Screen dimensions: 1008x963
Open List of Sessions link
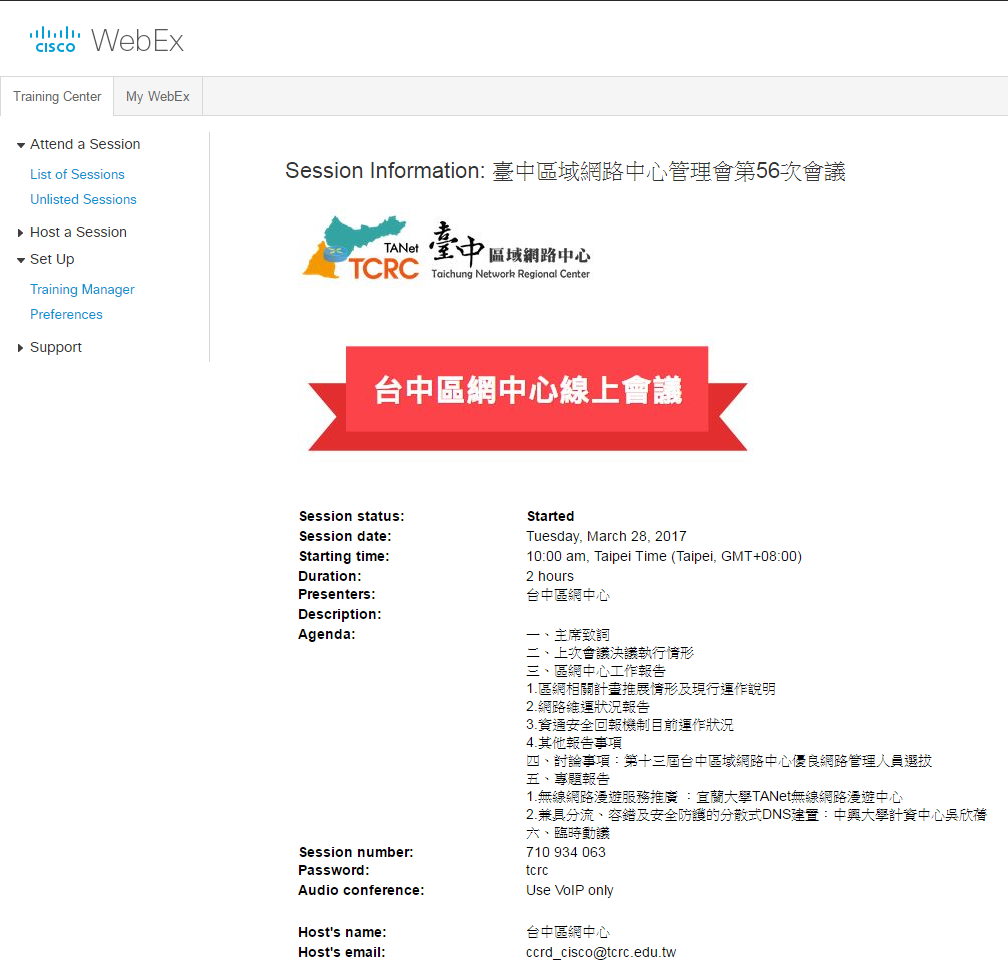pos(77,174)
